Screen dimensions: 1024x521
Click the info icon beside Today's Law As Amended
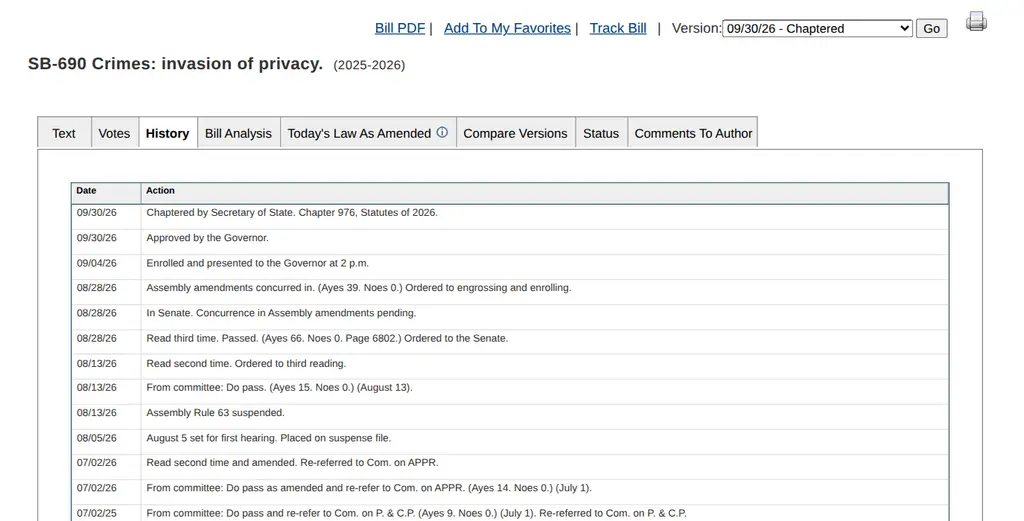pyautogui.click(x=442, y=133)
